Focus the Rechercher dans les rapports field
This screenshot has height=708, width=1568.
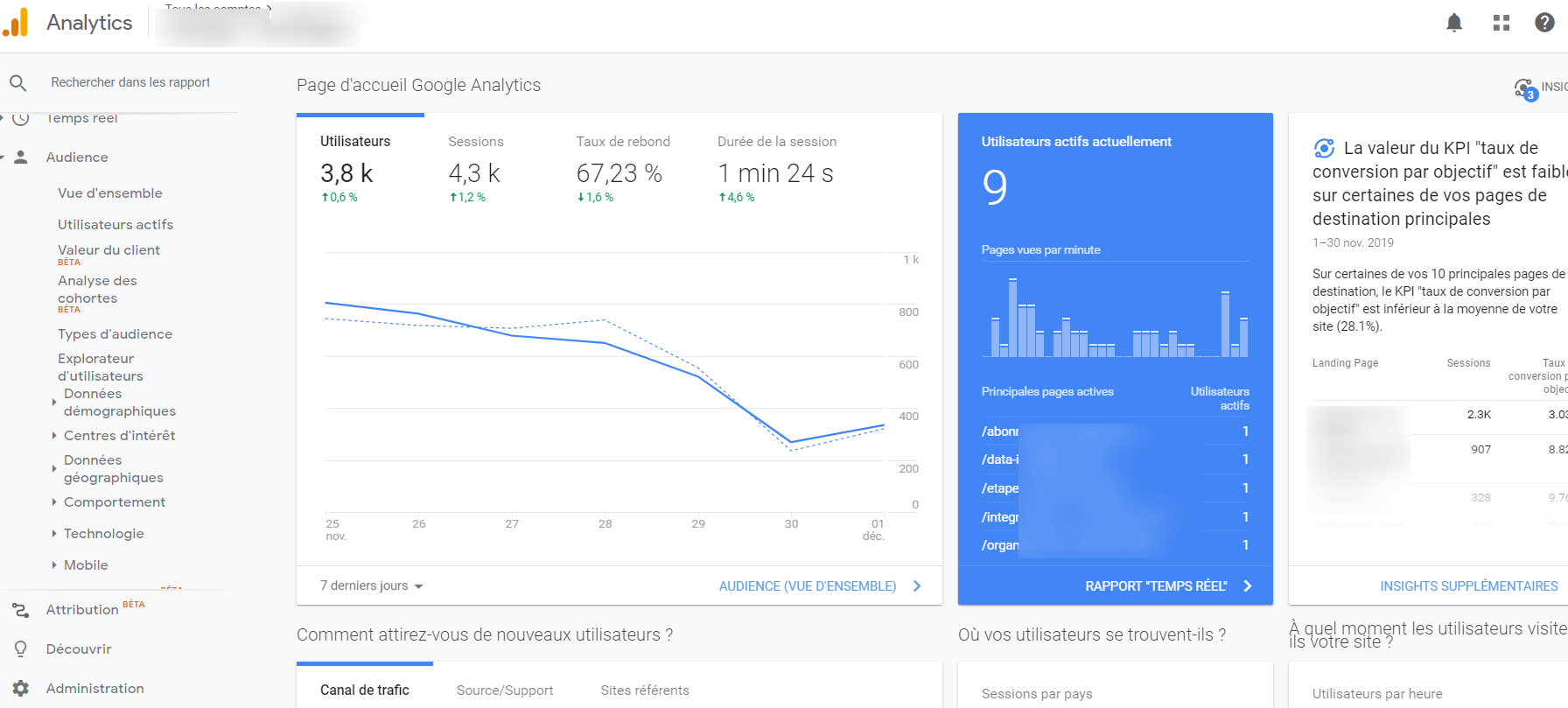tap(131, 82)
